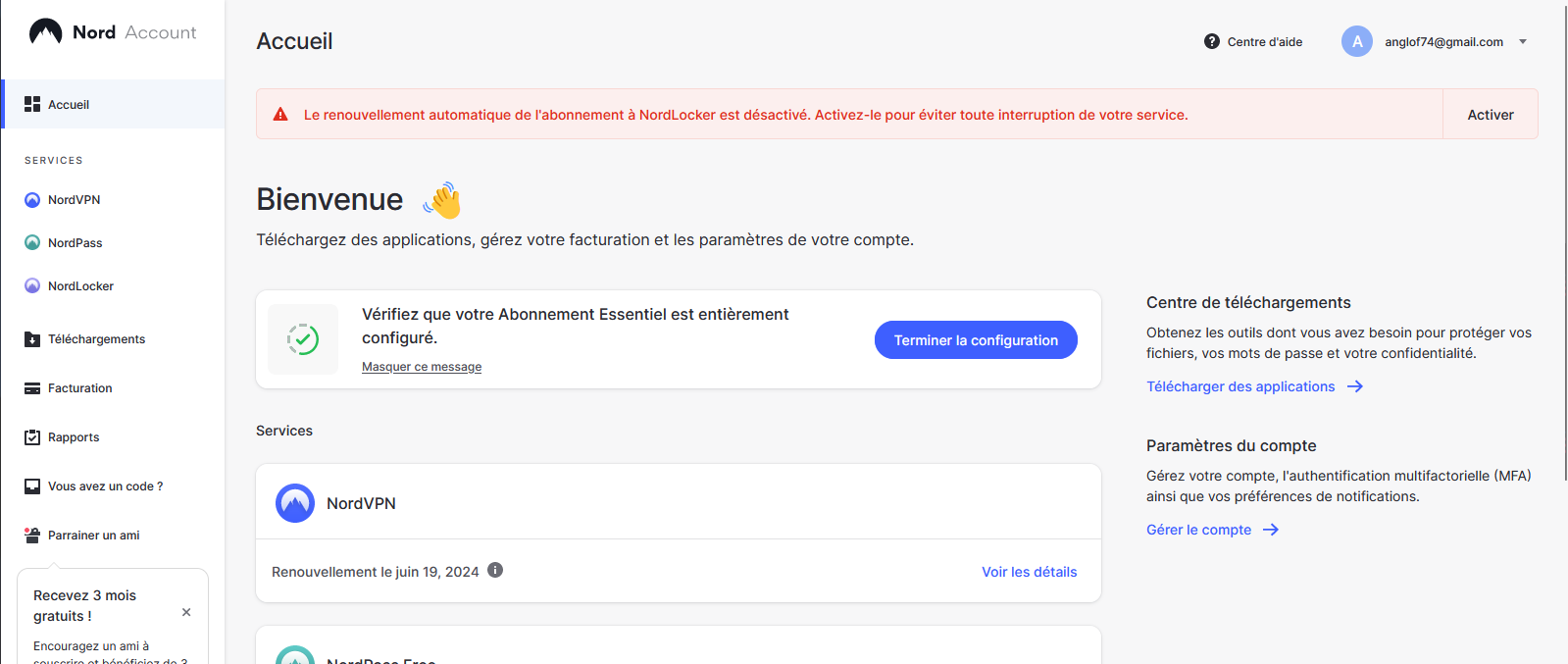The image size is (1568, 664).
Task: Open NordVPN service in sidebar
Action: point(74,200)
